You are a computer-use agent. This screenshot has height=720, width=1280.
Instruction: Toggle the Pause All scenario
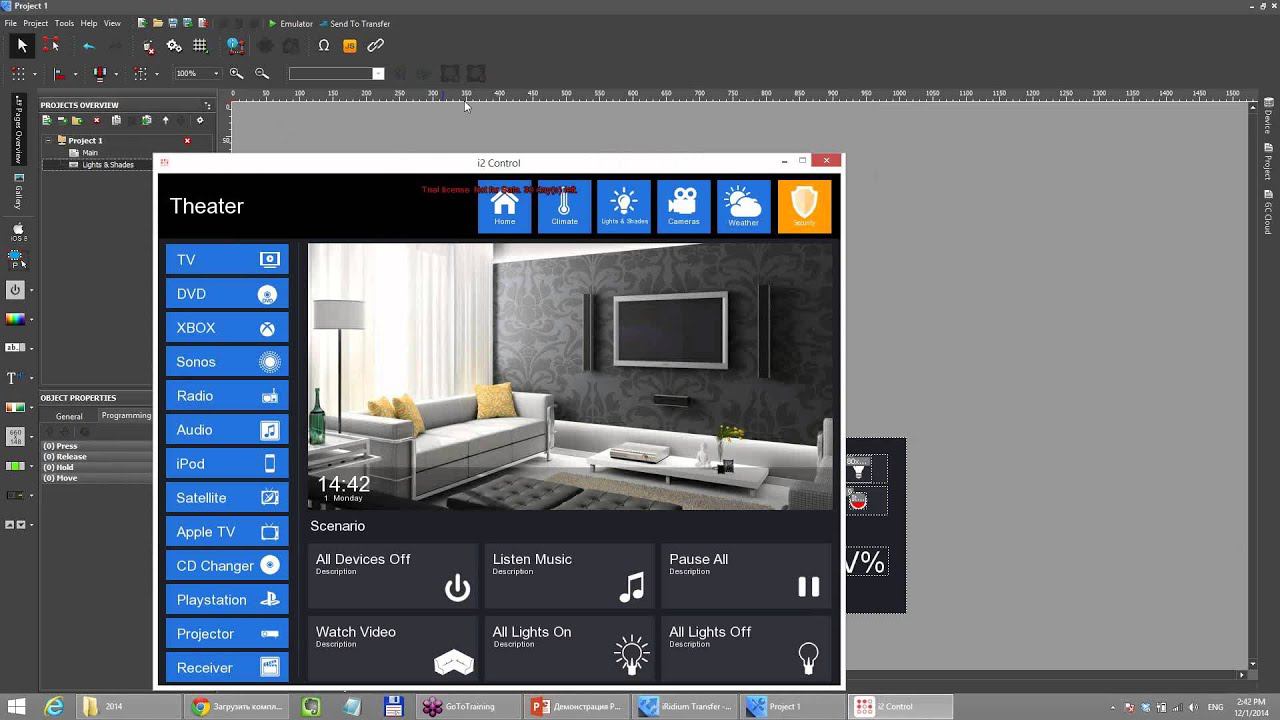pos(746,576)
